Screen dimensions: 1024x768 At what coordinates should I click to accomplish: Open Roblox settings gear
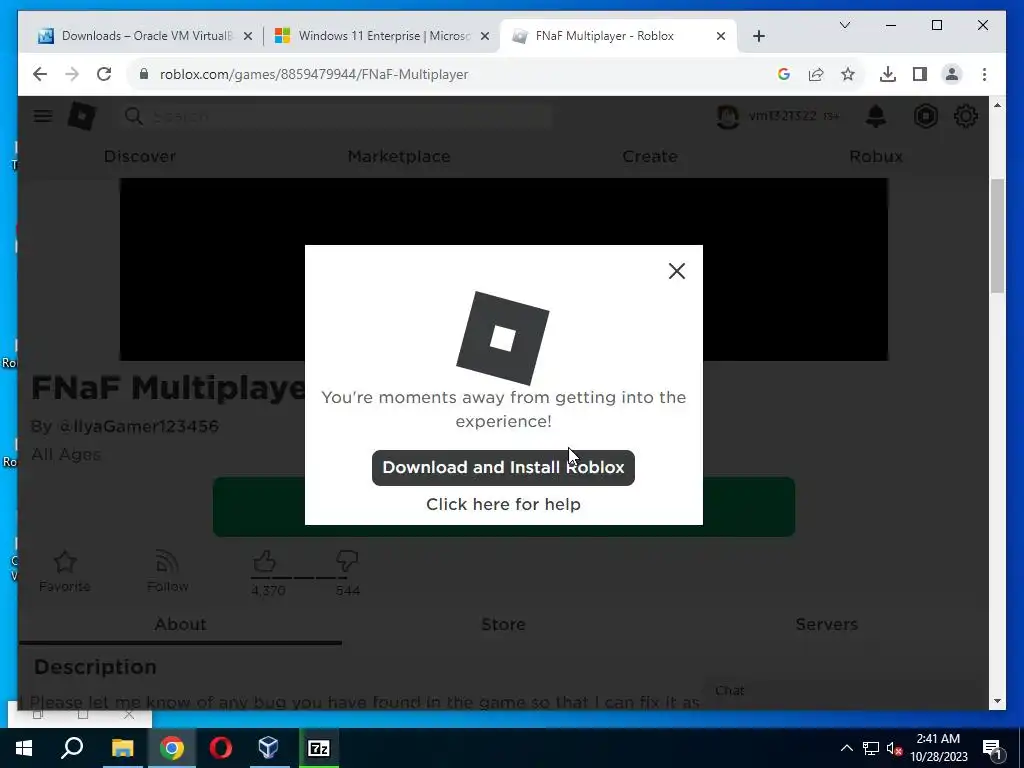(966, 116)
